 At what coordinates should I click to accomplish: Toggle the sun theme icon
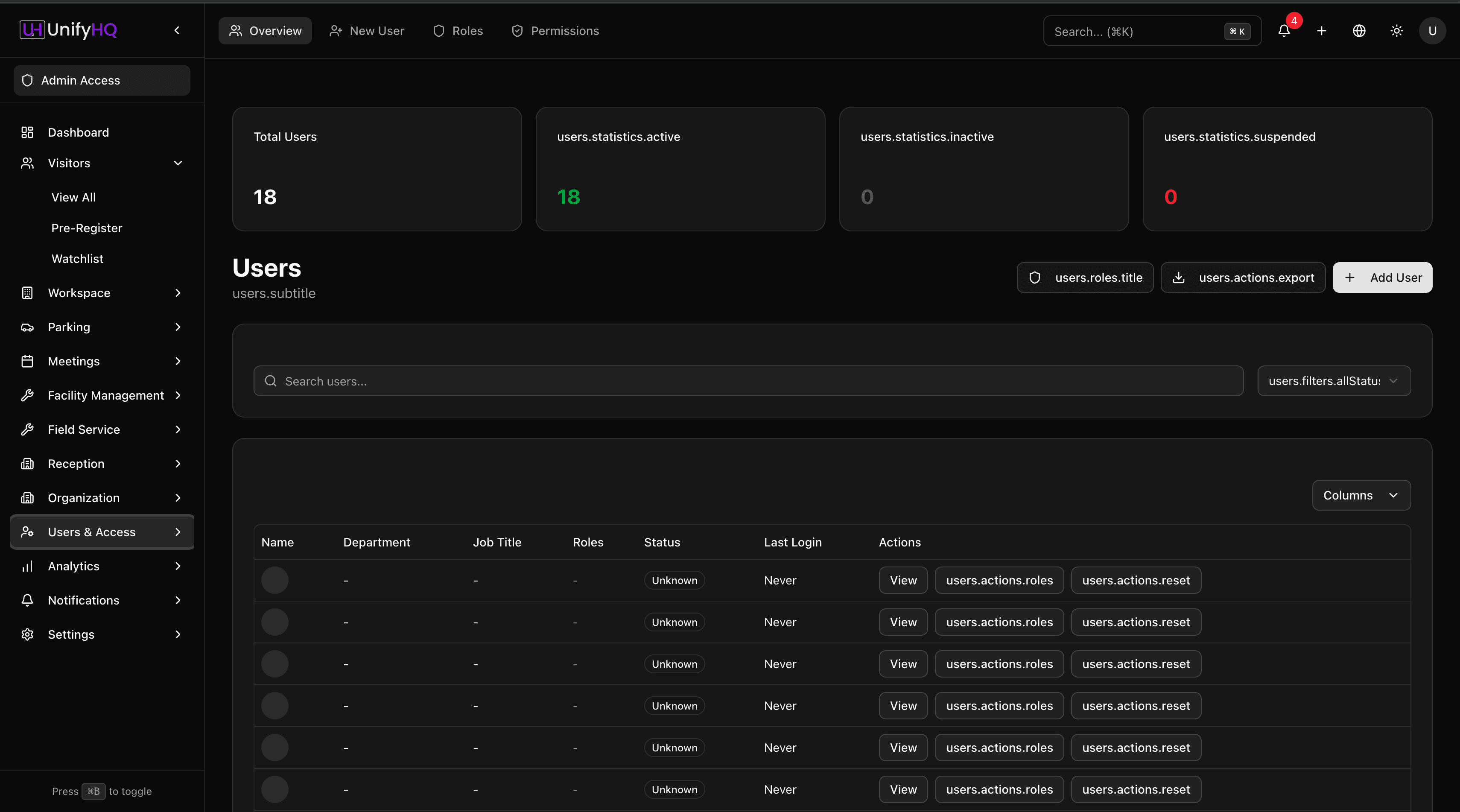[x=1396, y=31]
